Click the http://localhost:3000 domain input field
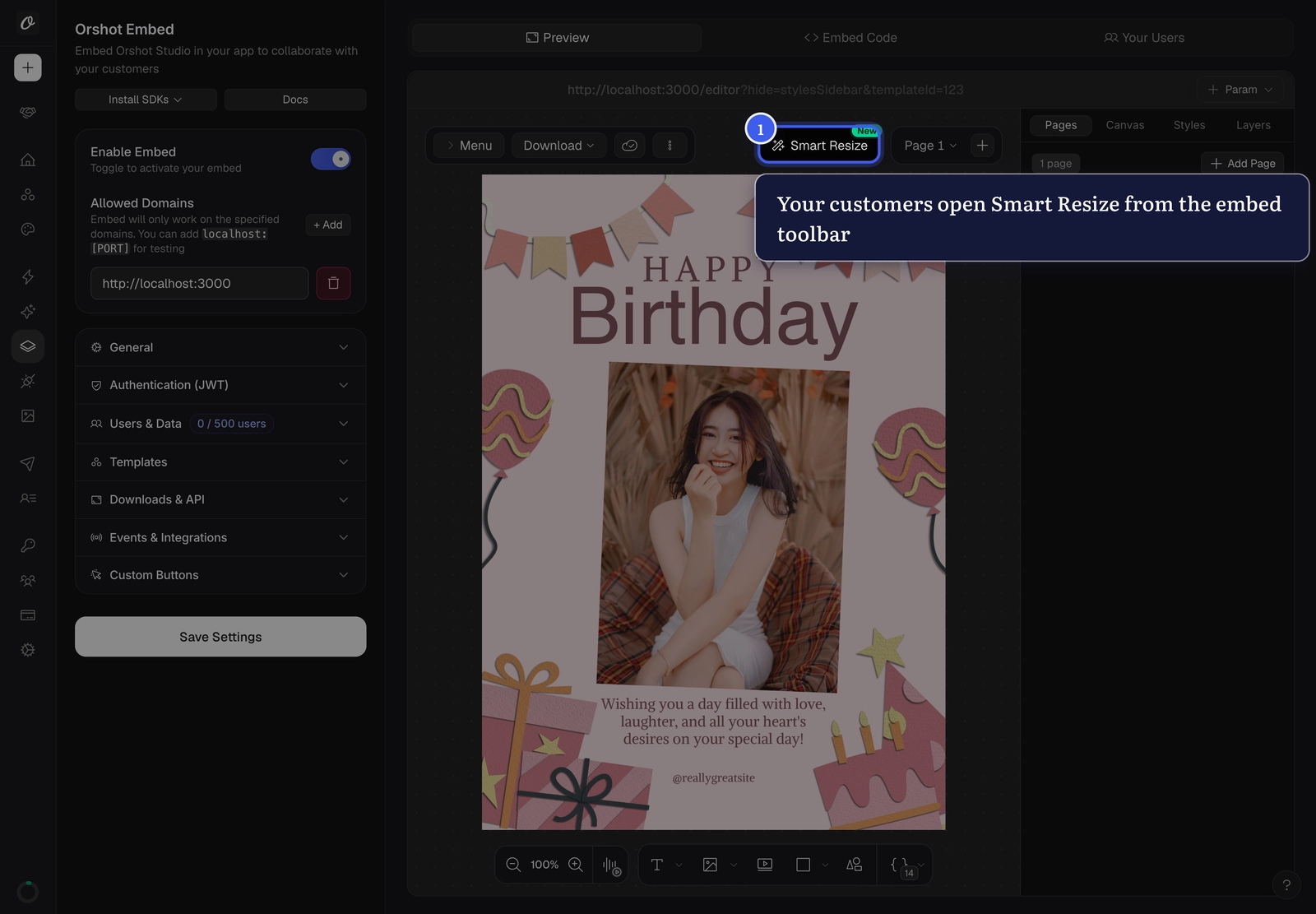This screenshot has width=1316, height=914. coord(200,283)
